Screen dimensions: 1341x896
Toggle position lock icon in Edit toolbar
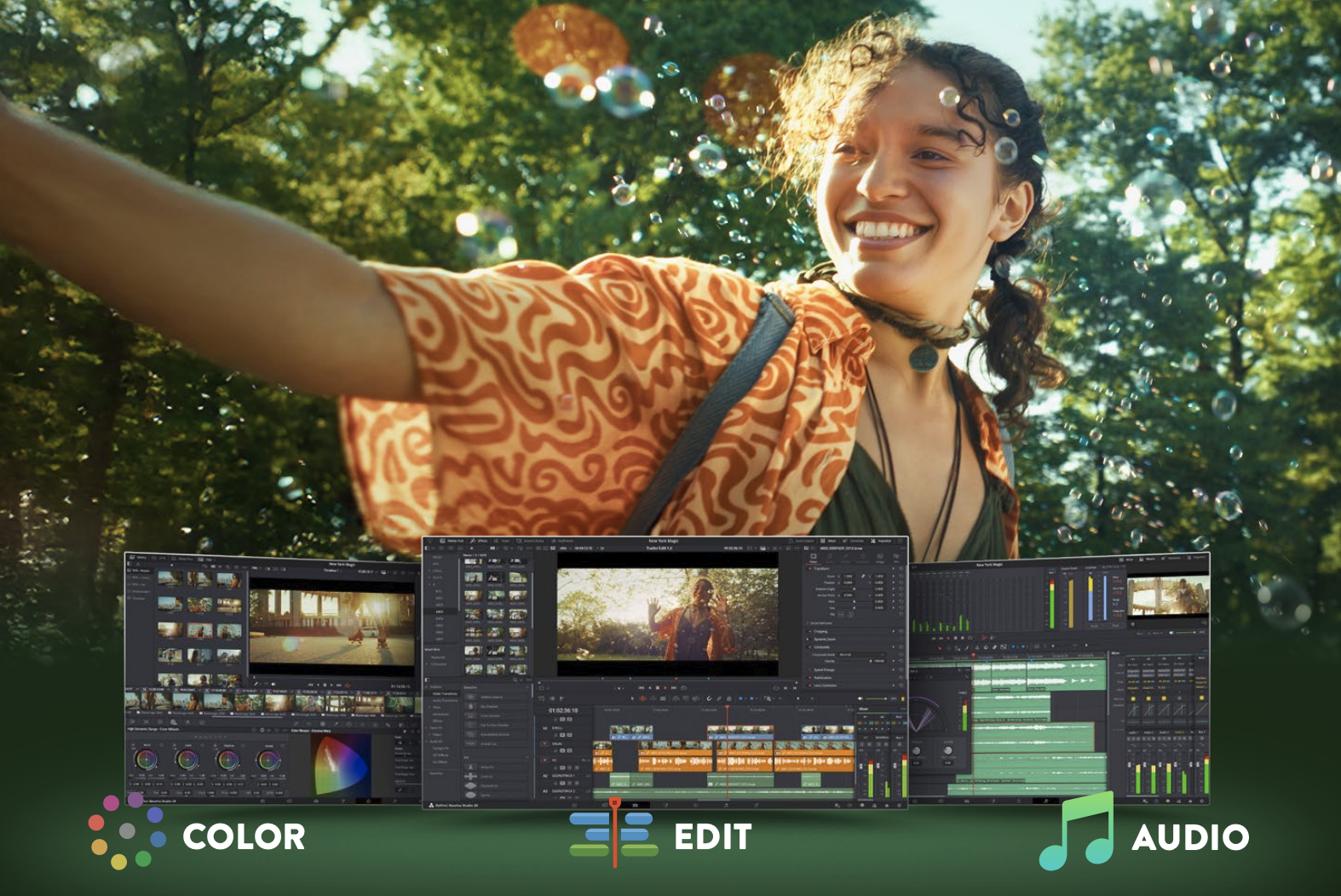pyautogui.click(x=728, y=698)
